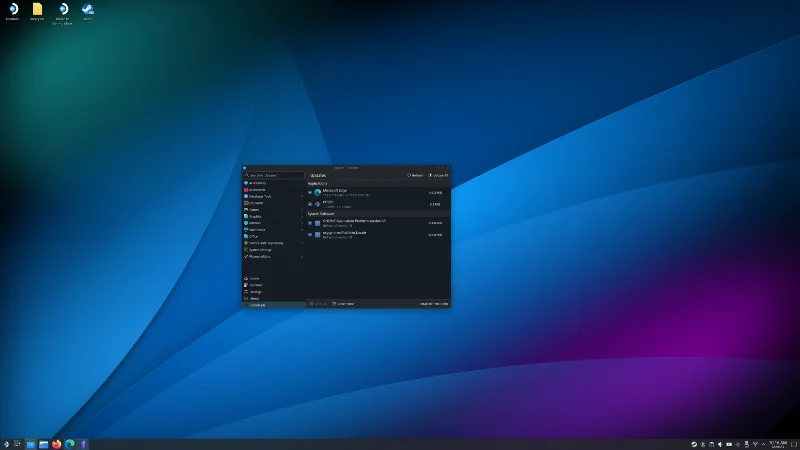Click the volume icon in system tray
Image resolution: width=800 pixels, height=450 pixels.
click(720, 443)
